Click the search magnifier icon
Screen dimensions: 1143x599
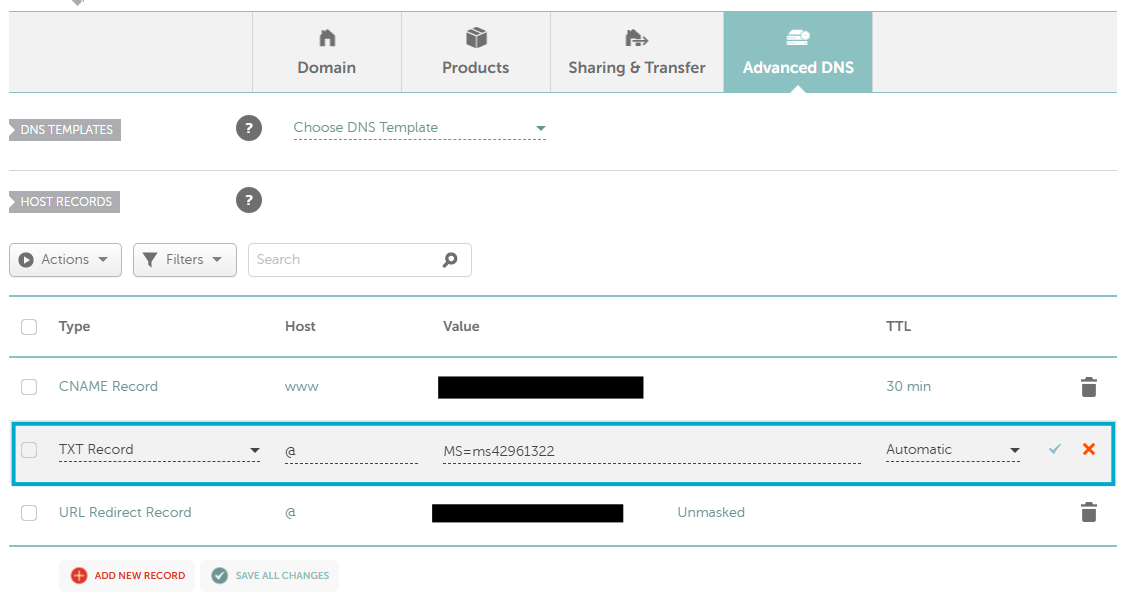450,260
